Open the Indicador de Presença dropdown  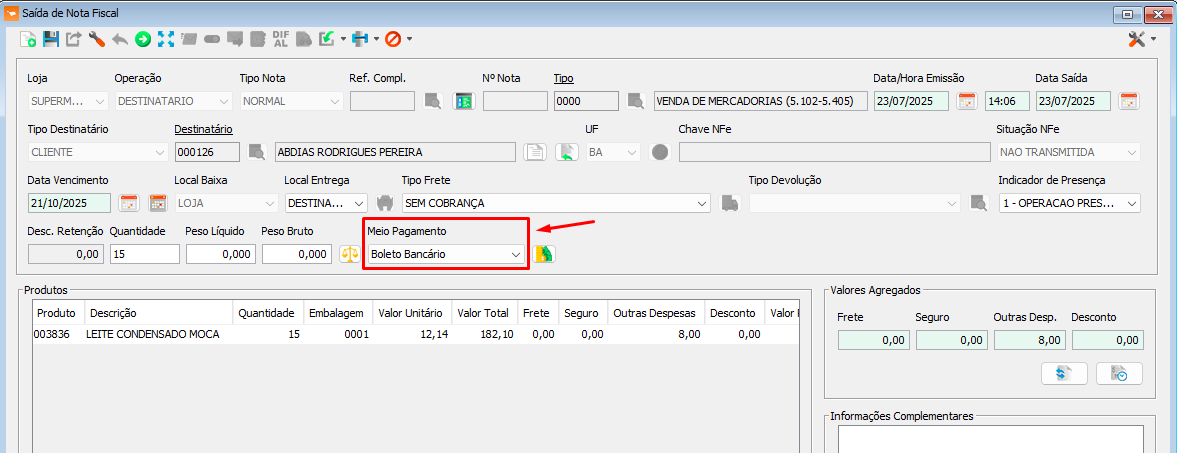tap(1132, 203)
